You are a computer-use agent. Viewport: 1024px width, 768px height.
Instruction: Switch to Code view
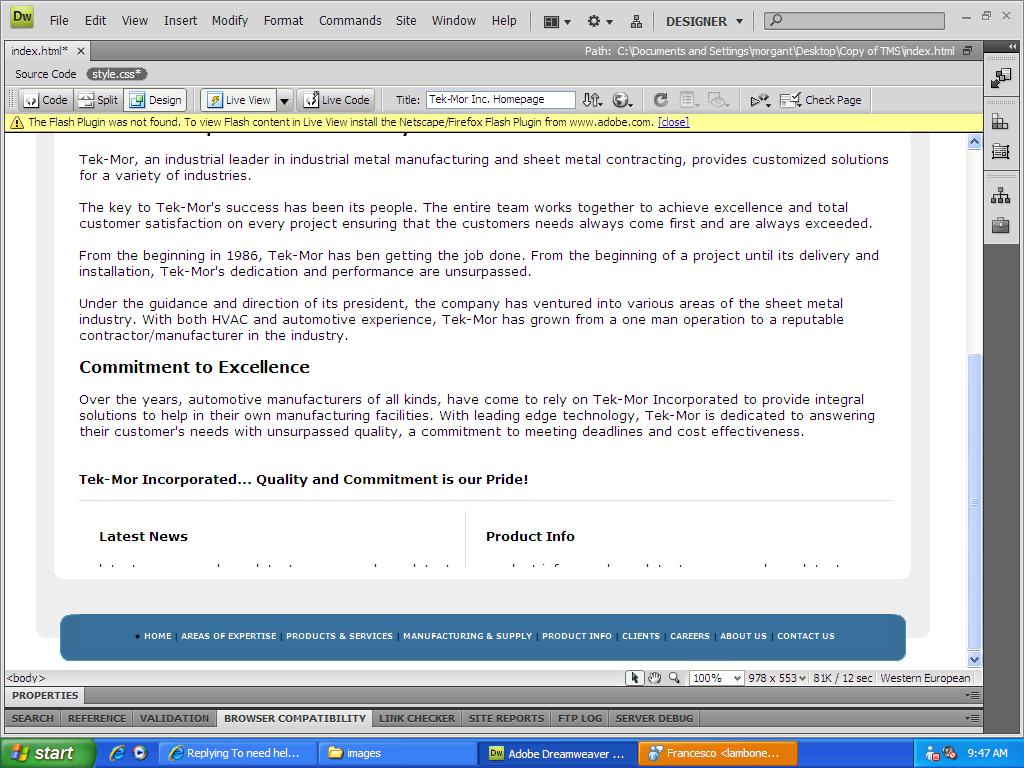(47, 100)
